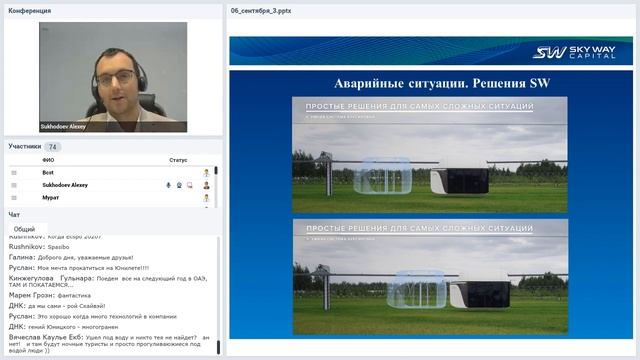This screenshot has width=640, height=360.
Task: Click the participants list scrollbar
Action: [216, 187]
